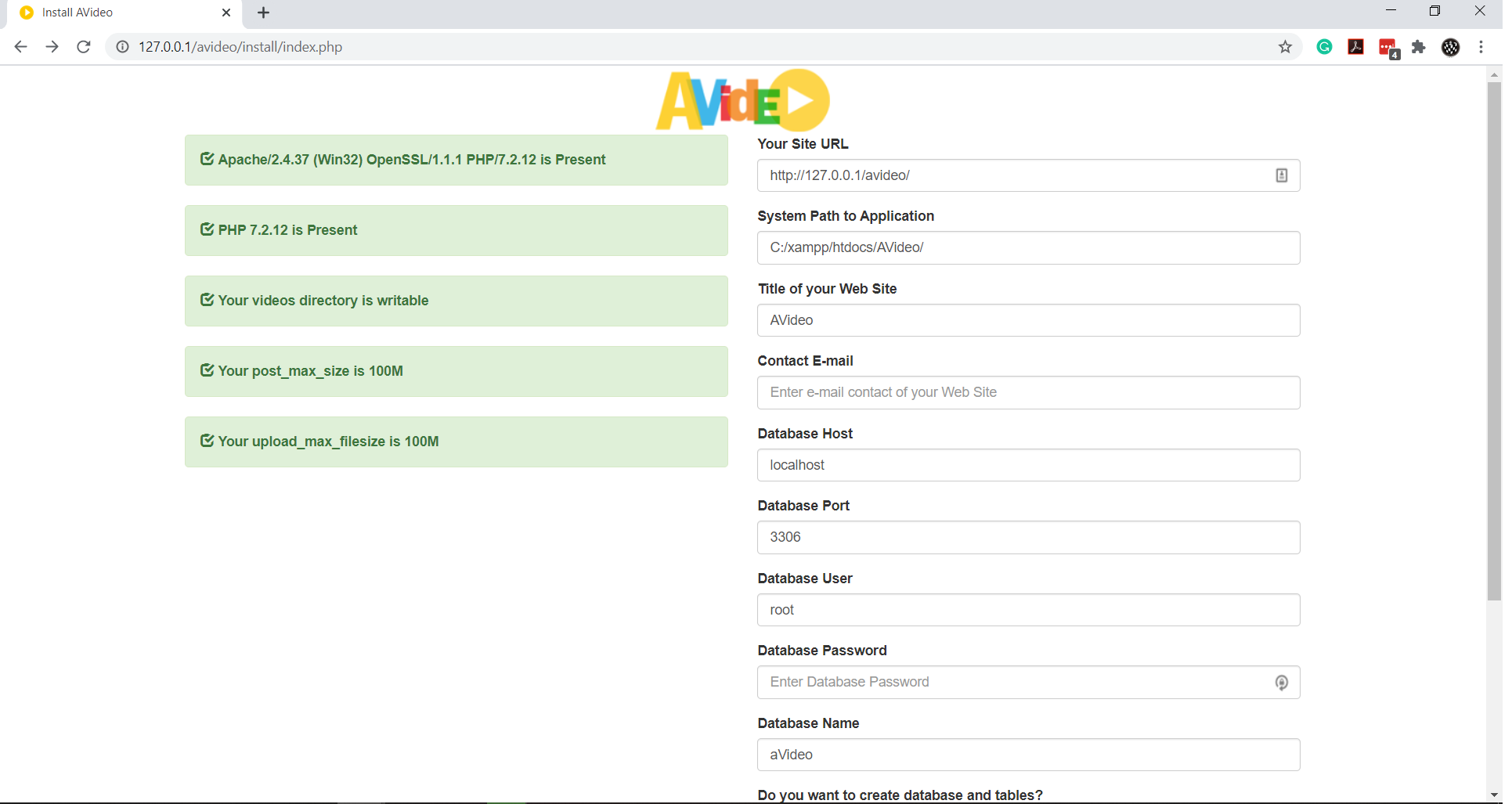Click the page vertical scrollbar thumb
This screenshot has width=1512, height=804.
pos(1494,341)
